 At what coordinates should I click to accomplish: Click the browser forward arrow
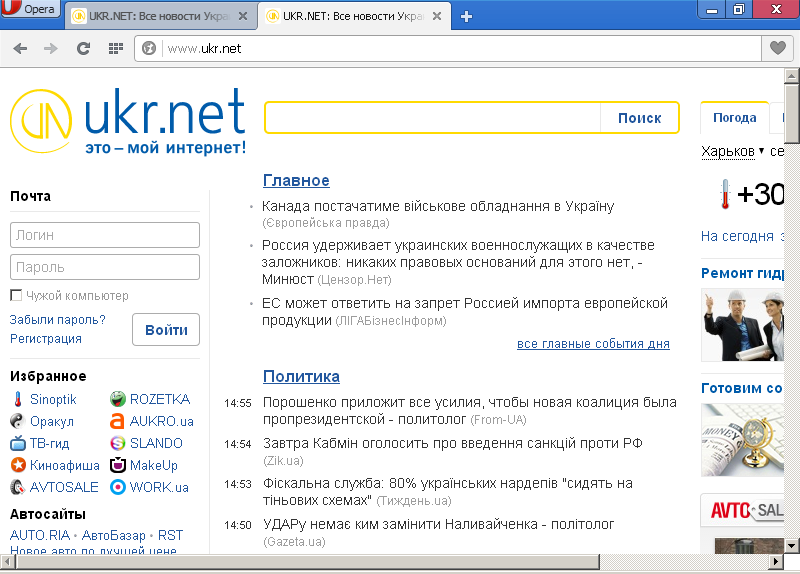click(51, 48)
